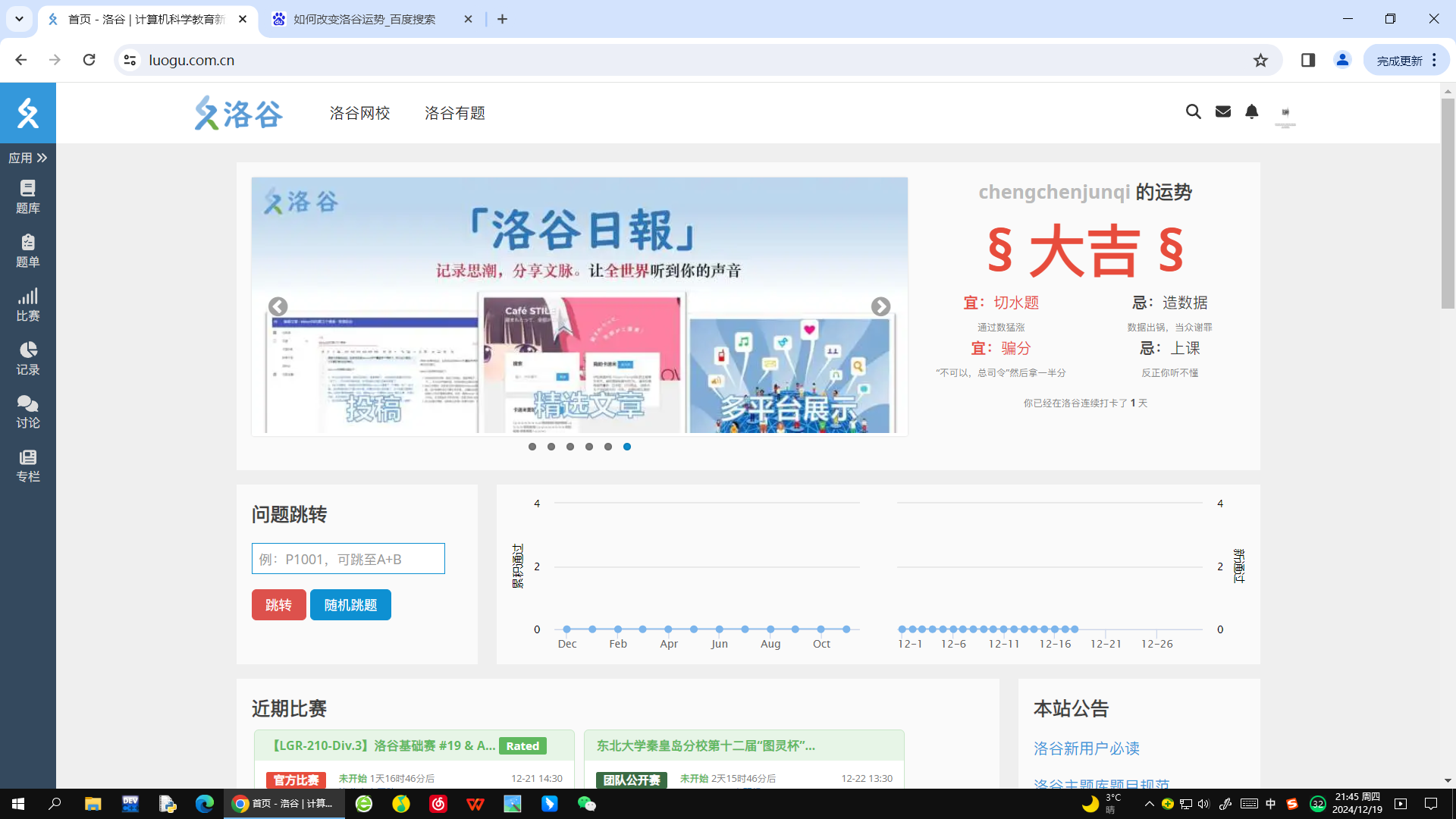The height and width of the screenshot is (819, 1456).
Task: Open the tab search dropdown arrow
Action: [x=19, y=19]
